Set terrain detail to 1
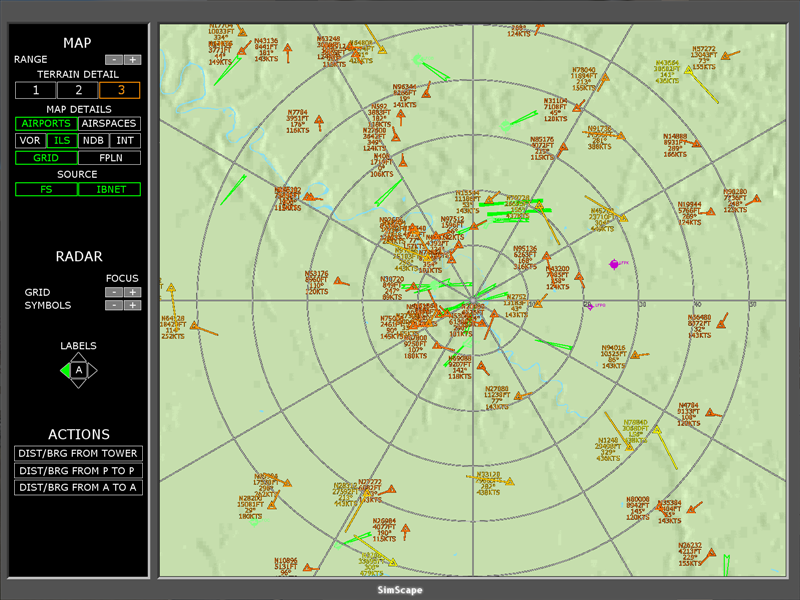Screen dimensions: 800x600 (36, 90)
